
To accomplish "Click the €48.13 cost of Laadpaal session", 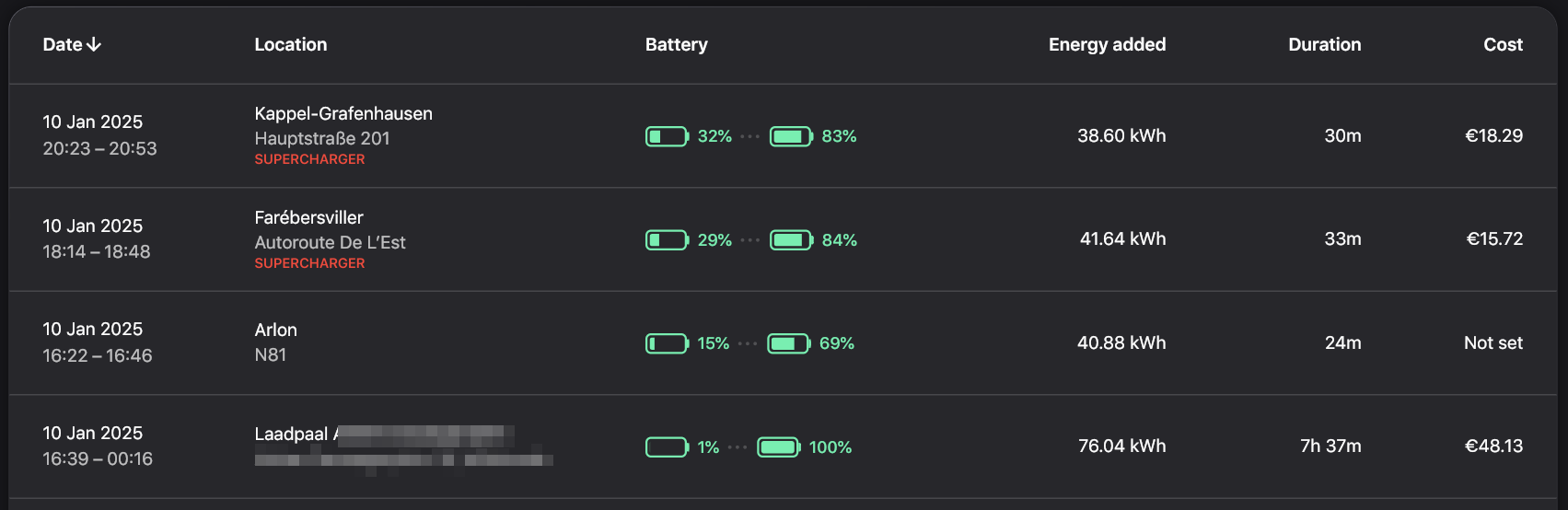I will coord(1493,446).
